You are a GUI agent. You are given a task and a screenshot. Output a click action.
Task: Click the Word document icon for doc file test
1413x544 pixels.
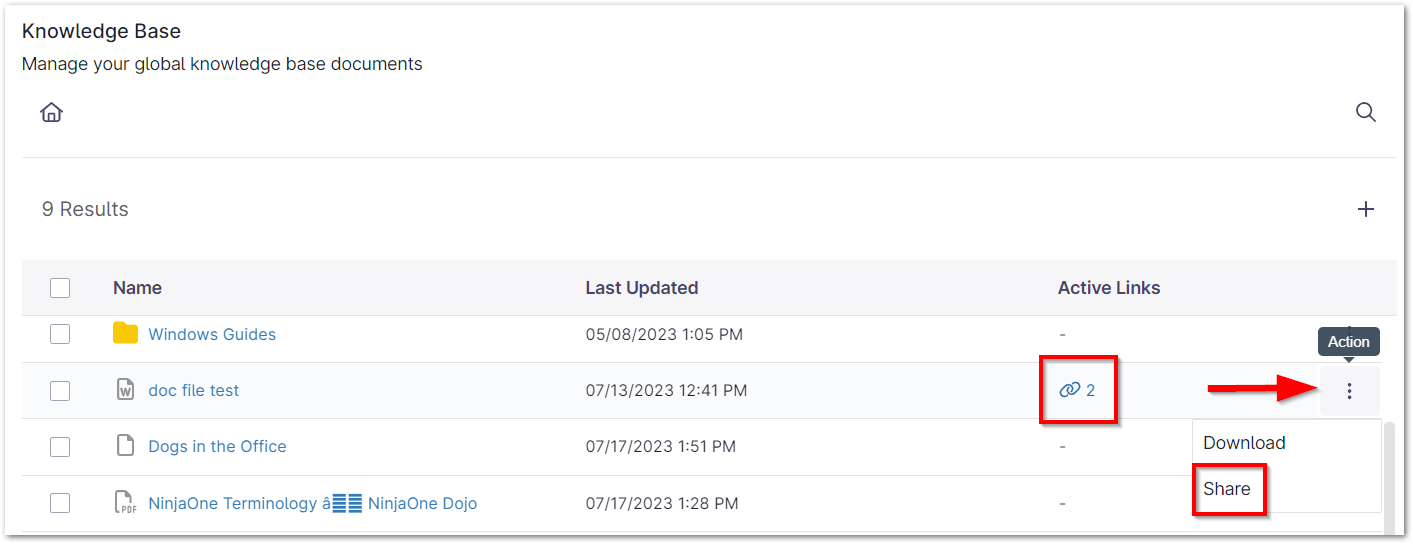click(125, 390)
